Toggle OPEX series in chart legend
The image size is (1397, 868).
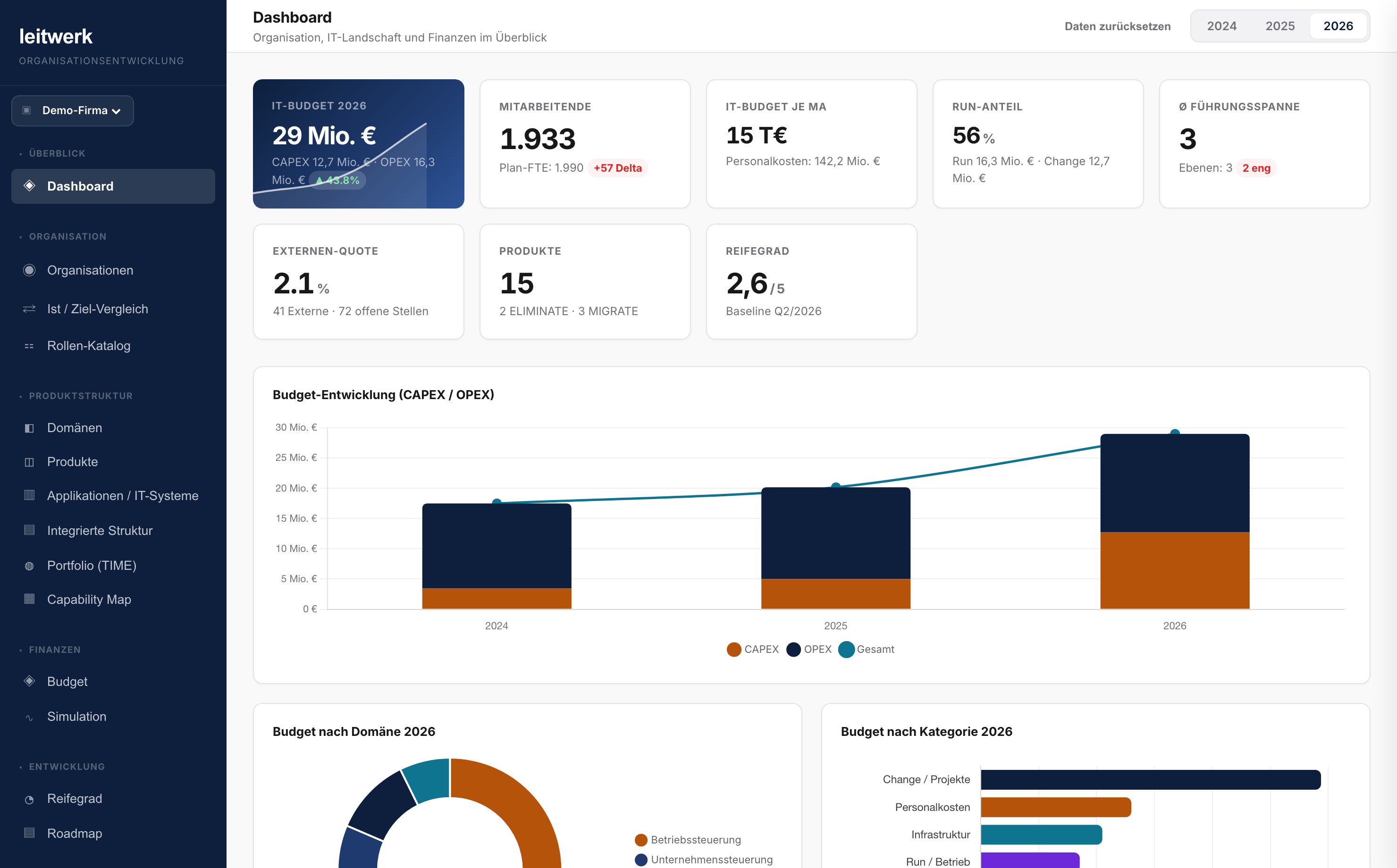[808, 649]
